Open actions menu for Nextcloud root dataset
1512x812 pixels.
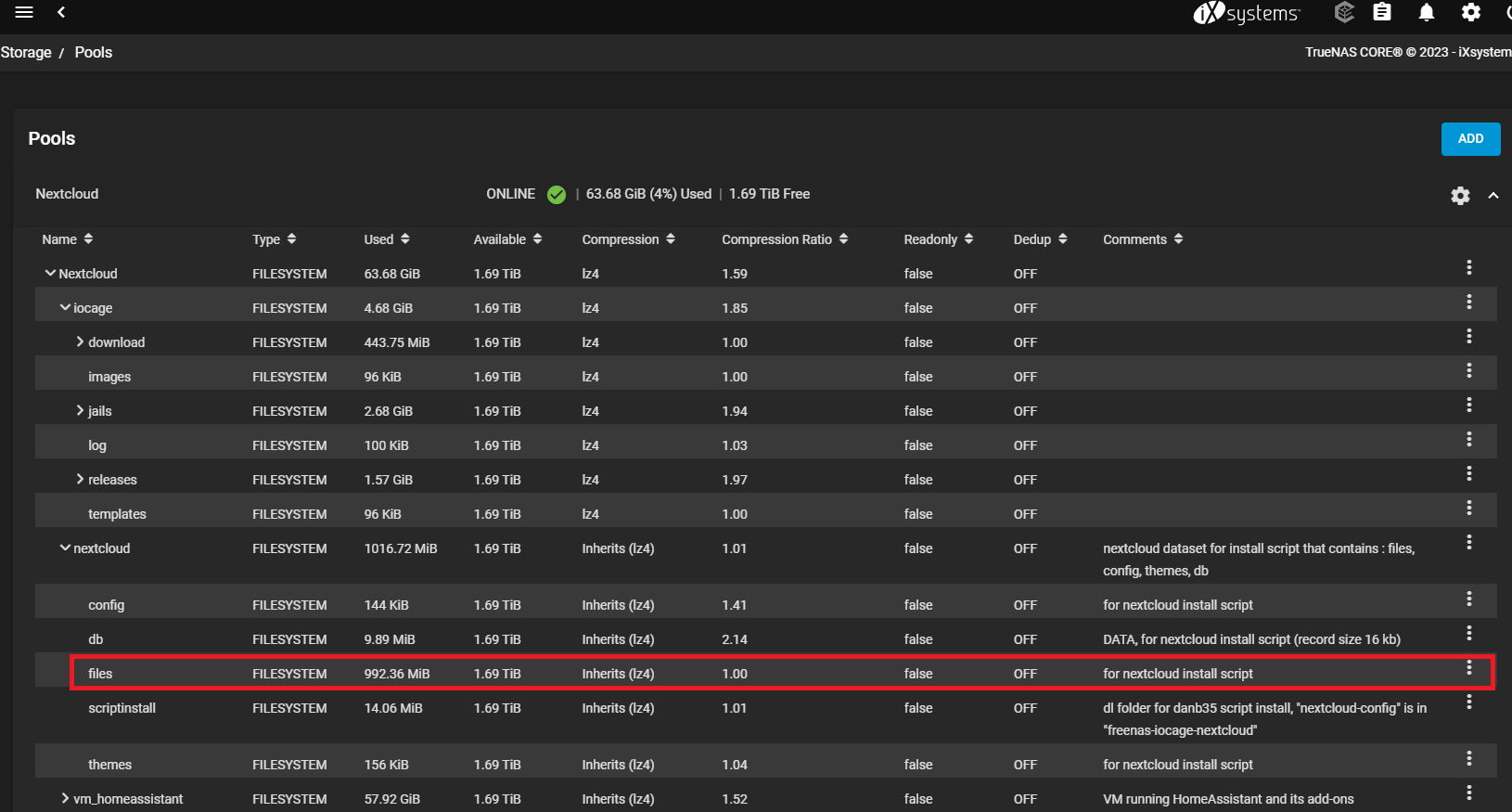tap(1469, 267)
